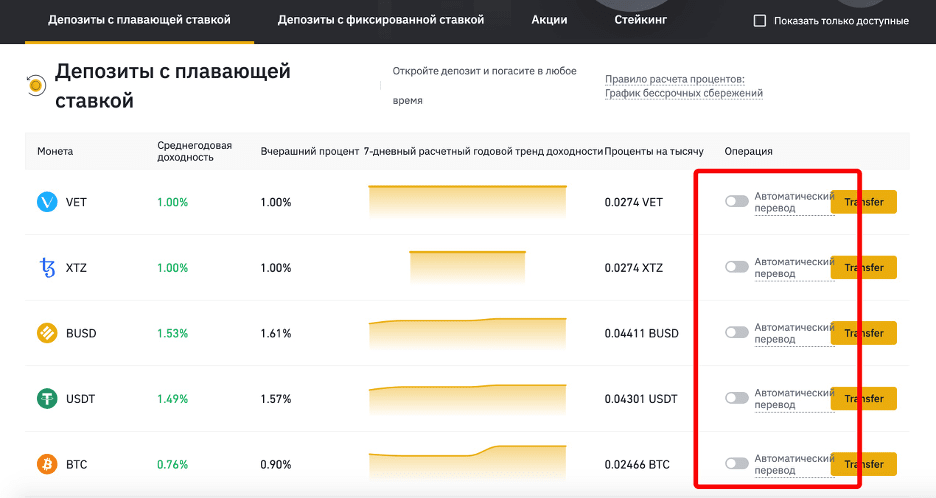This screenshot has height=498, width=936.
Task: Click the flexible deposits heading coin icon
Action: tap(36, 86)
